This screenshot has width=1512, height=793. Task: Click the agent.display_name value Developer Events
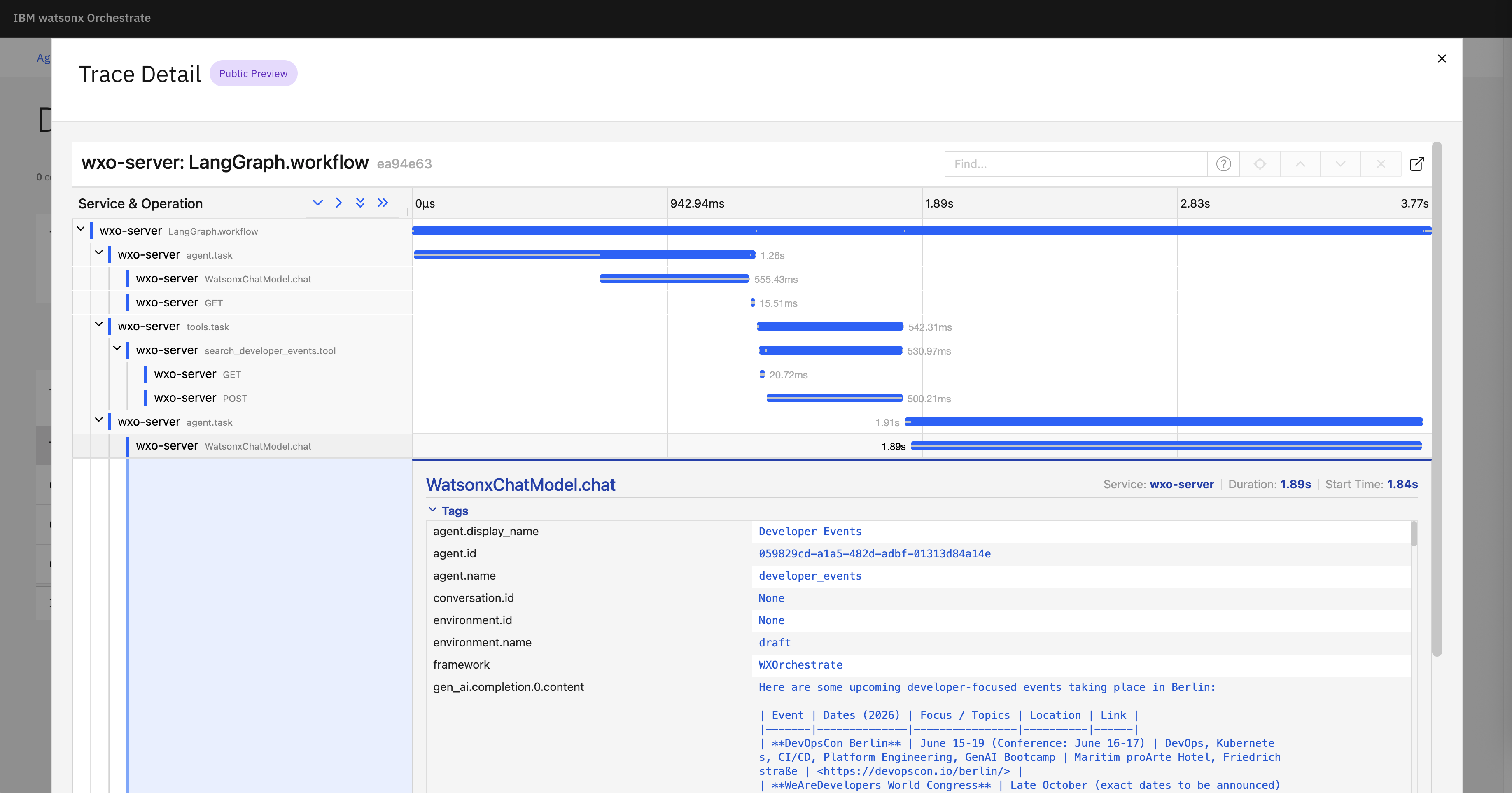coord(810,532)
